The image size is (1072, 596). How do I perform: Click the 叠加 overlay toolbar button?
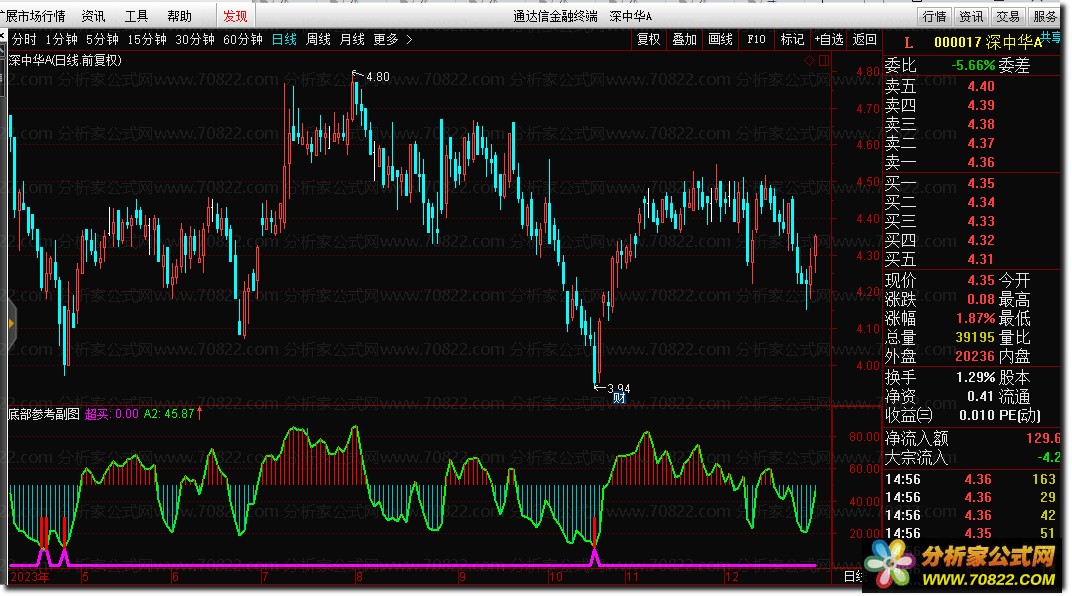(684, 40)
